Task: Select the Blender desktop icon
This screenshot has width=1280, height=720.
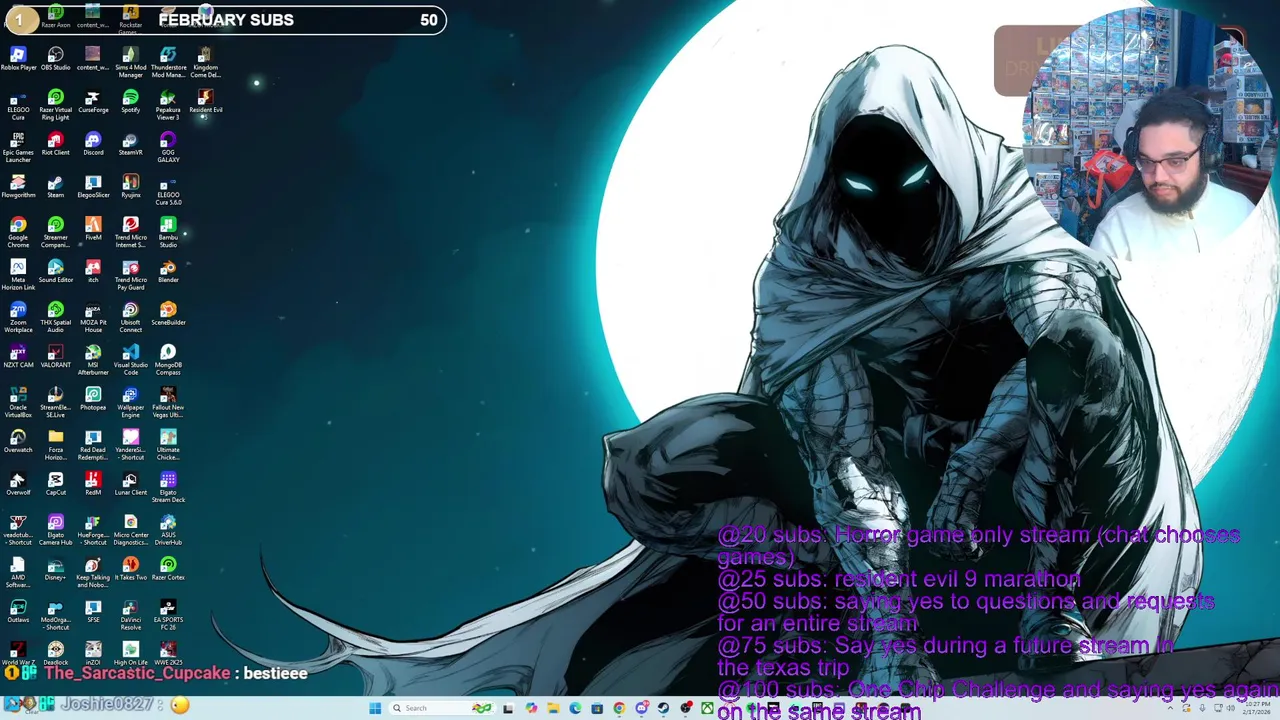Action: tap(168, 271)
